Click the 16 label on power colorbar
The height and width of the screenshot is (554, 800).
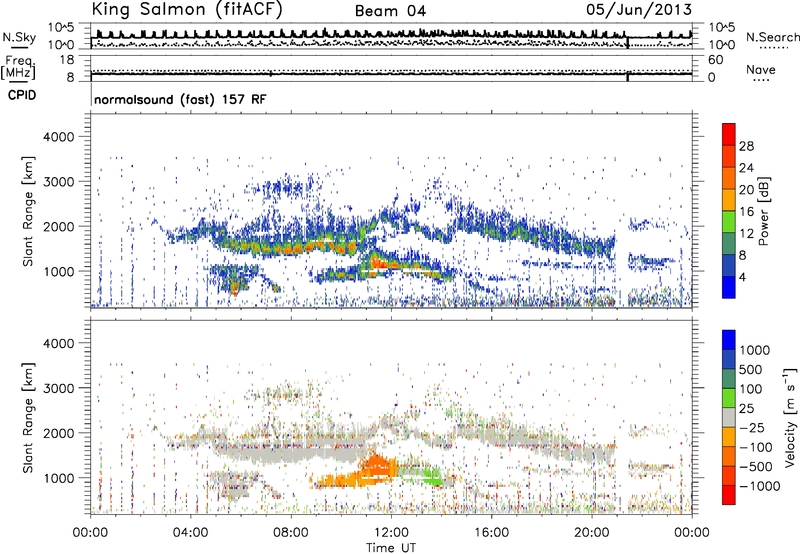746,212
